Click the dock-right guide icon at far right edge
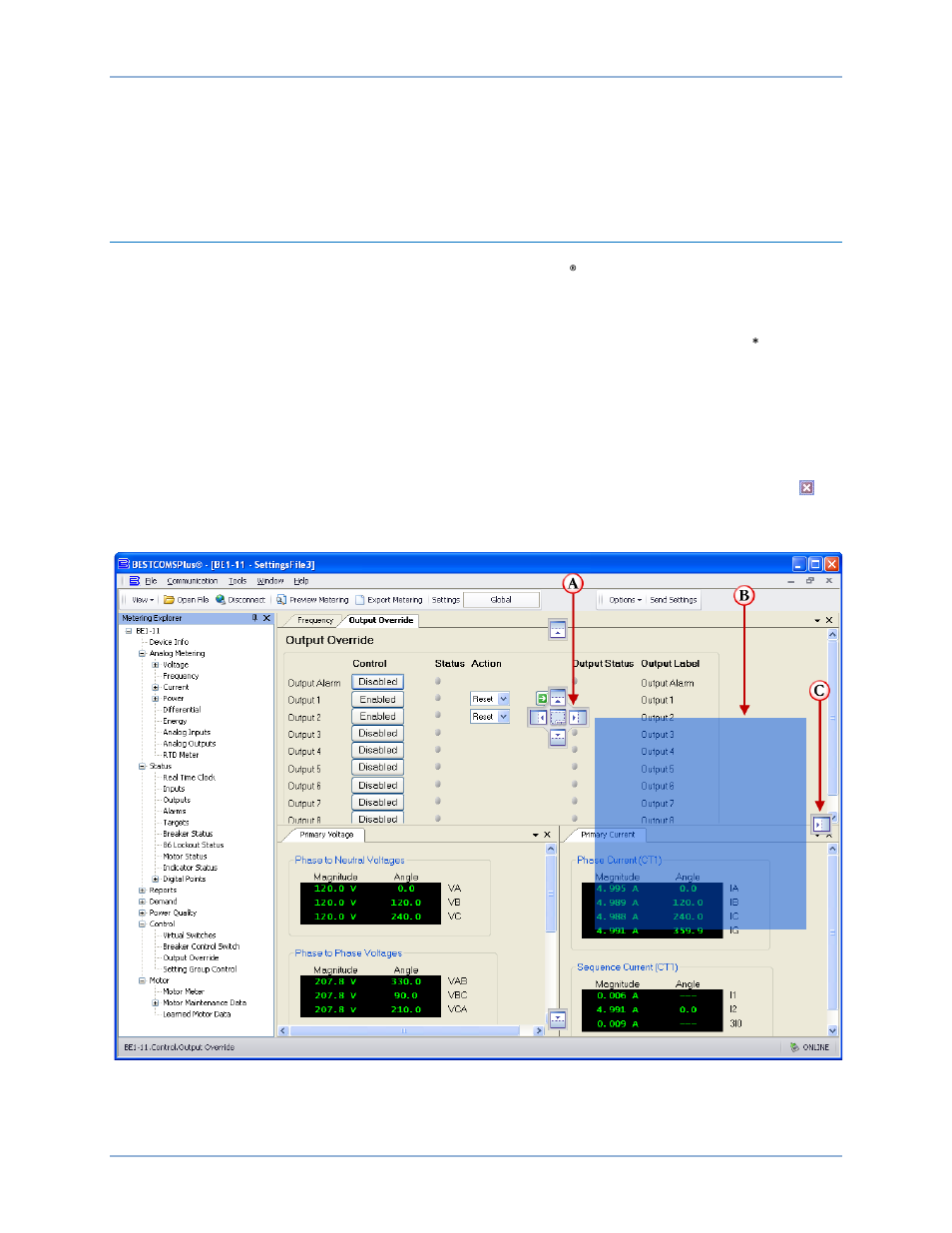This screenshot has width=952, height=1233. (x=820, y=825)
